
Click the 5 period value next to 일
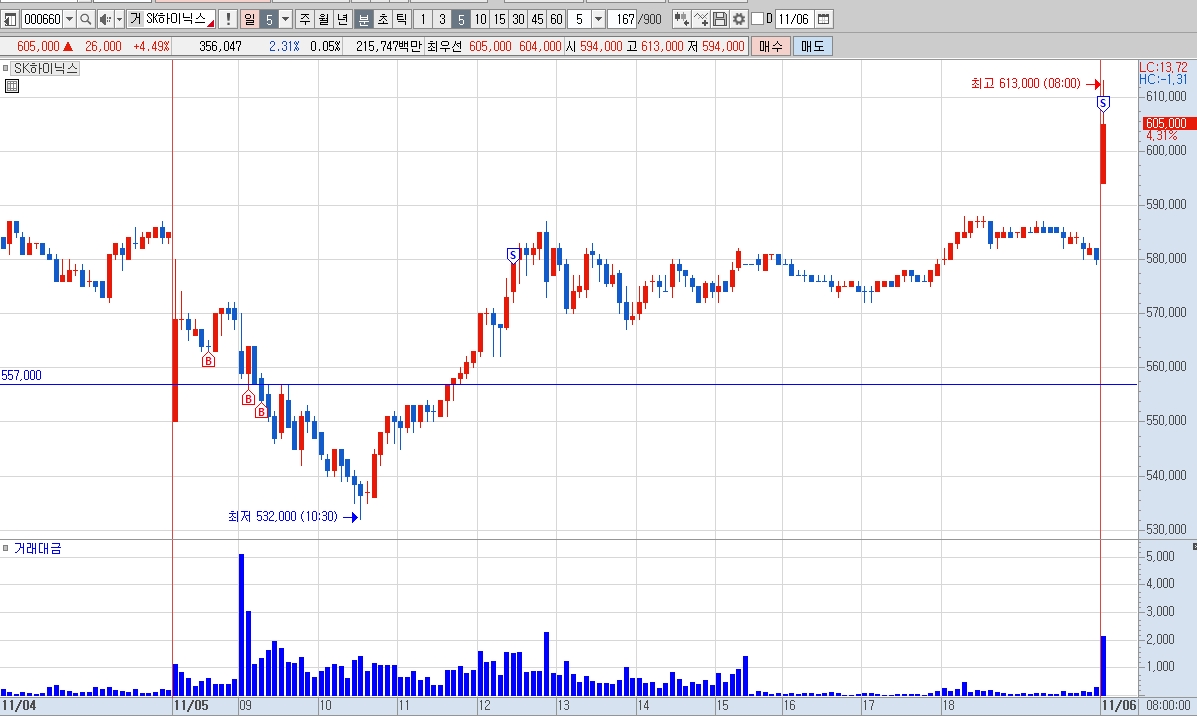click(269, 19)
